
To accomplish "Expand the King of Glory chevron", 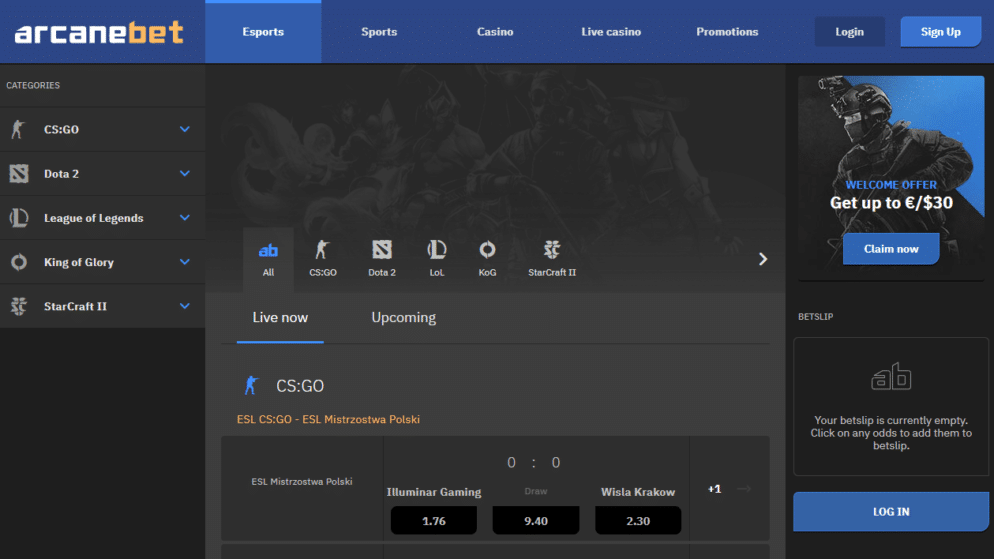I will tap(184, 262).
